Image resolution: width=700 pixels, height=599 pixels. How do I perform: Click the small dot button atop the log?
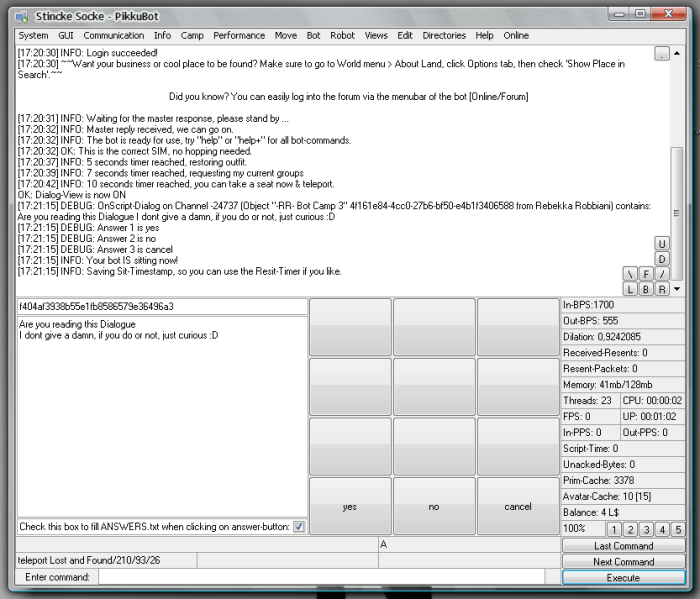662,54
